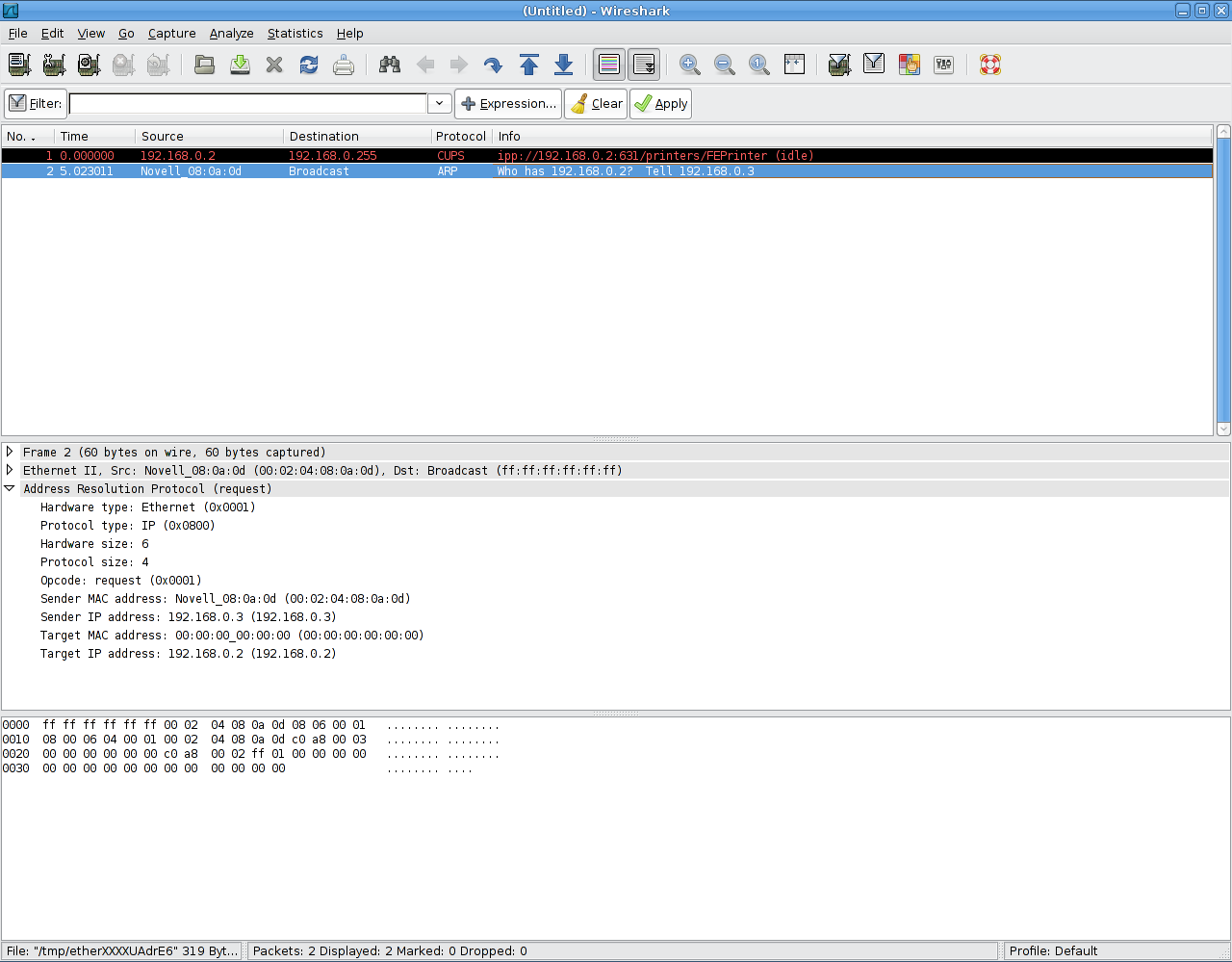
Task: Open the Analyze menu
Action: (232, 33)
